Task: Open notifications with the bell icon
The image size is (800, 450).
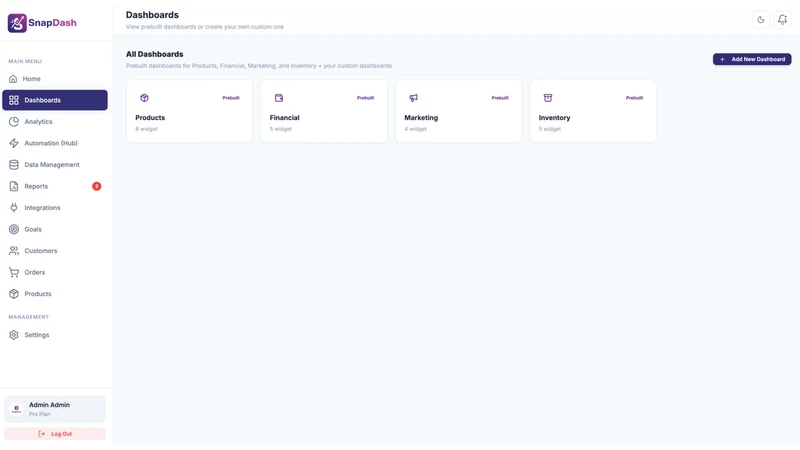Action: pos(782,20)
